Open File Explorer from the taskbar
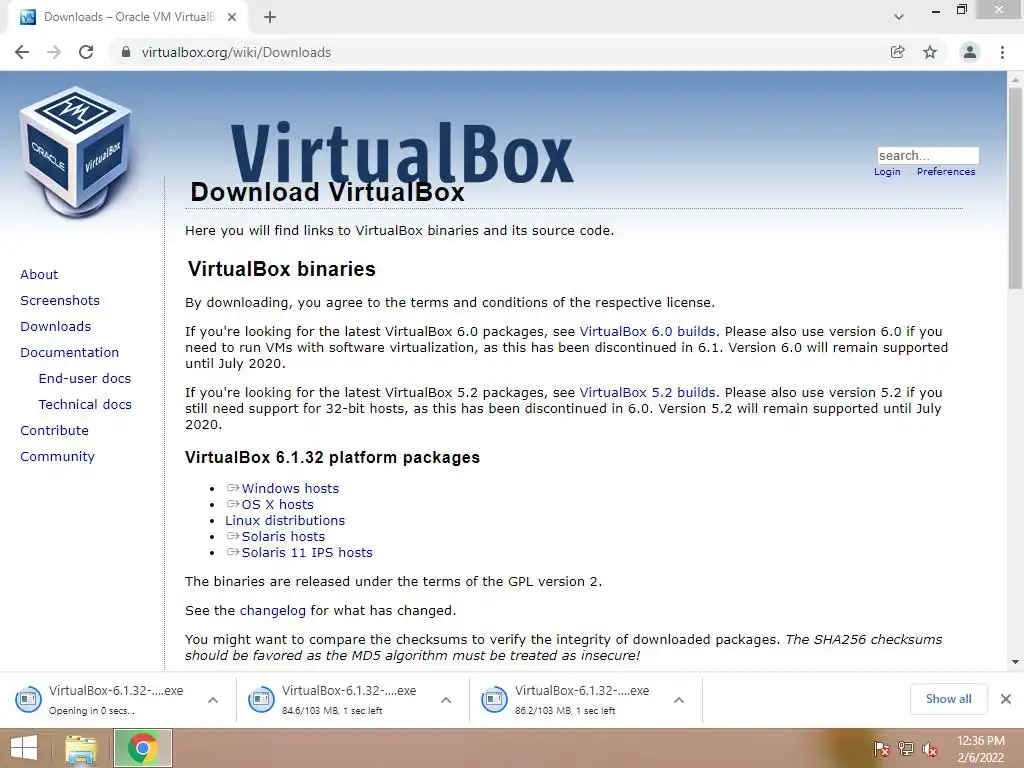Screen dimensions: 1024x768 tap(81, 748)
